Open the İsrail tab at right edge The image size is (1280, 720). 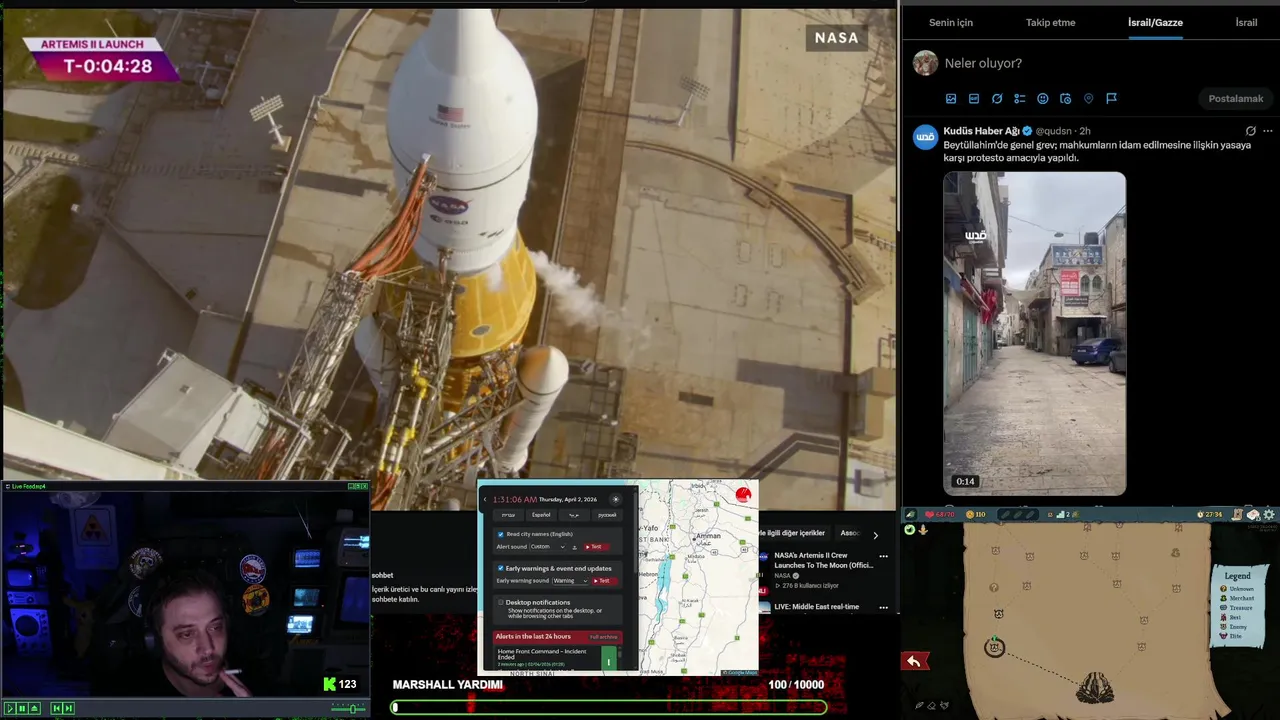[1246, 22]
